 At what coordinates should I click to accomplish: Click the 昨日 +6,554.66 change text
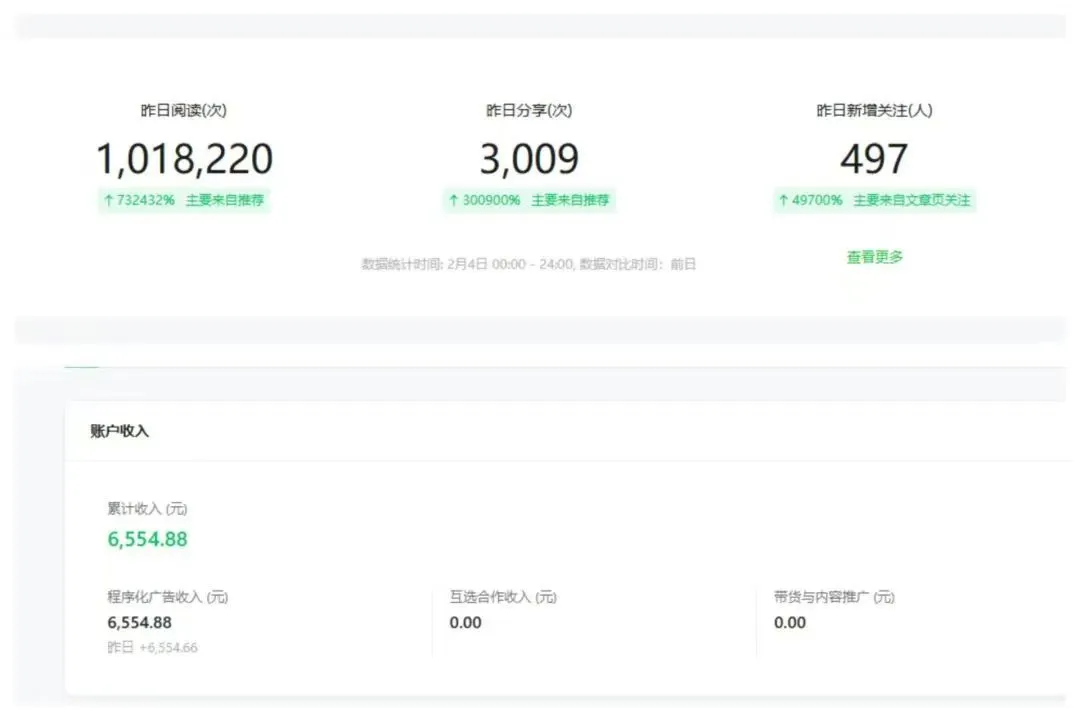point(152,647)
